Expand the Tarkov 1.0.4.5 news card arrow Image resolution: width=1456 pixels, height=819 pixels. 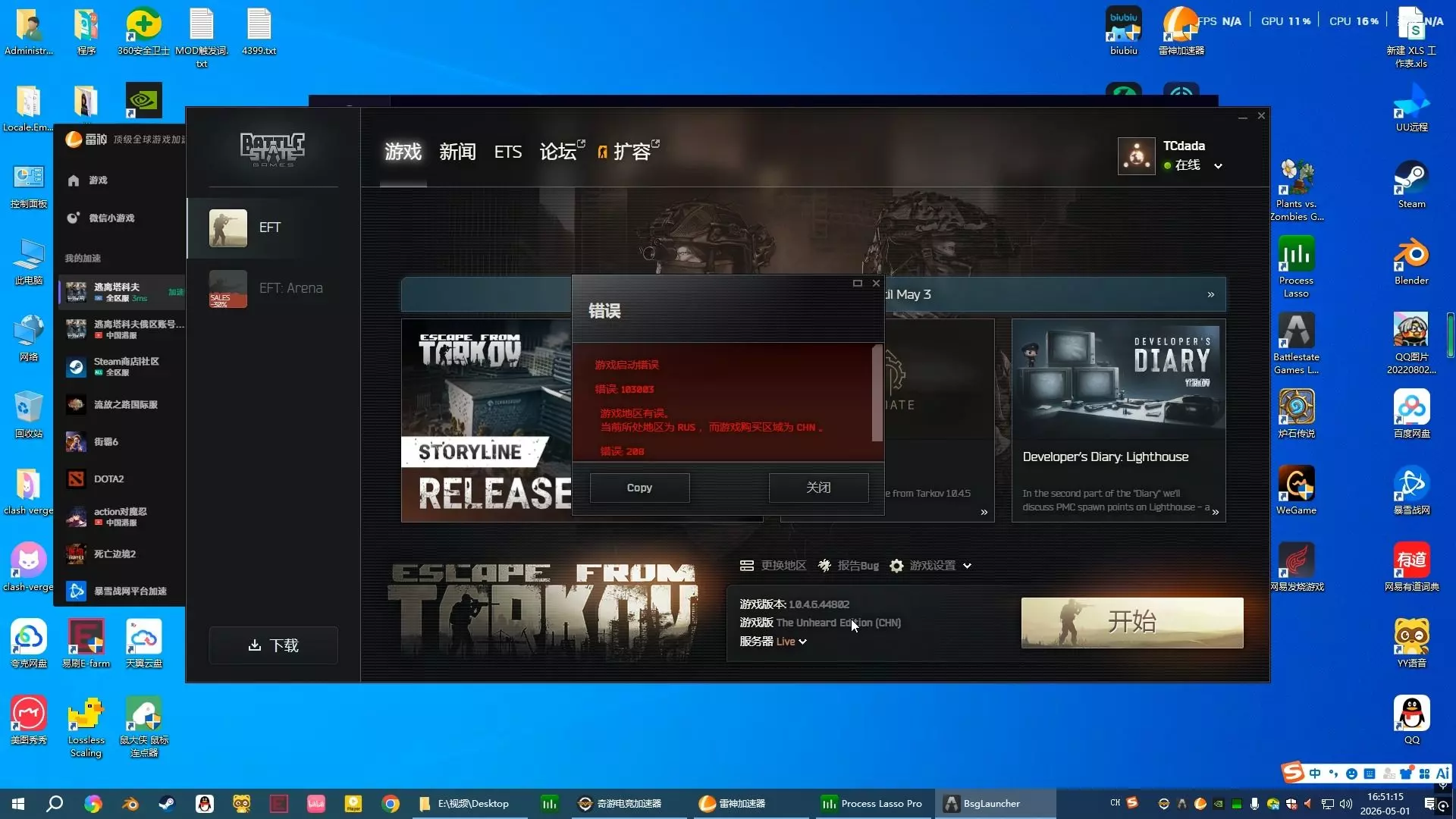[x=984, y=512]
